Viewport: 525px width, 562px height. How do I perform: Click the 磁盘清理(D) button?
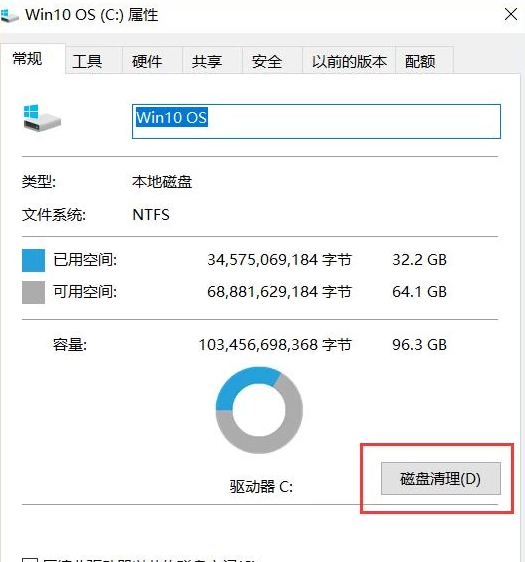(441, 478)
